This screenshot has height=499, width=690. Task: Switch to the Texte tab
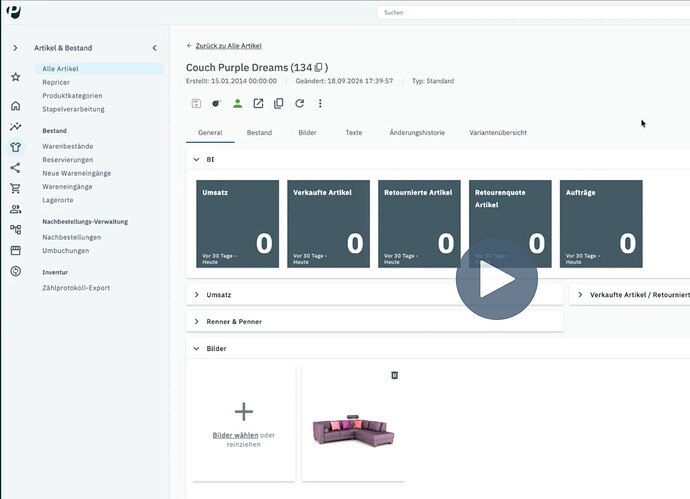tap(354, 133)
